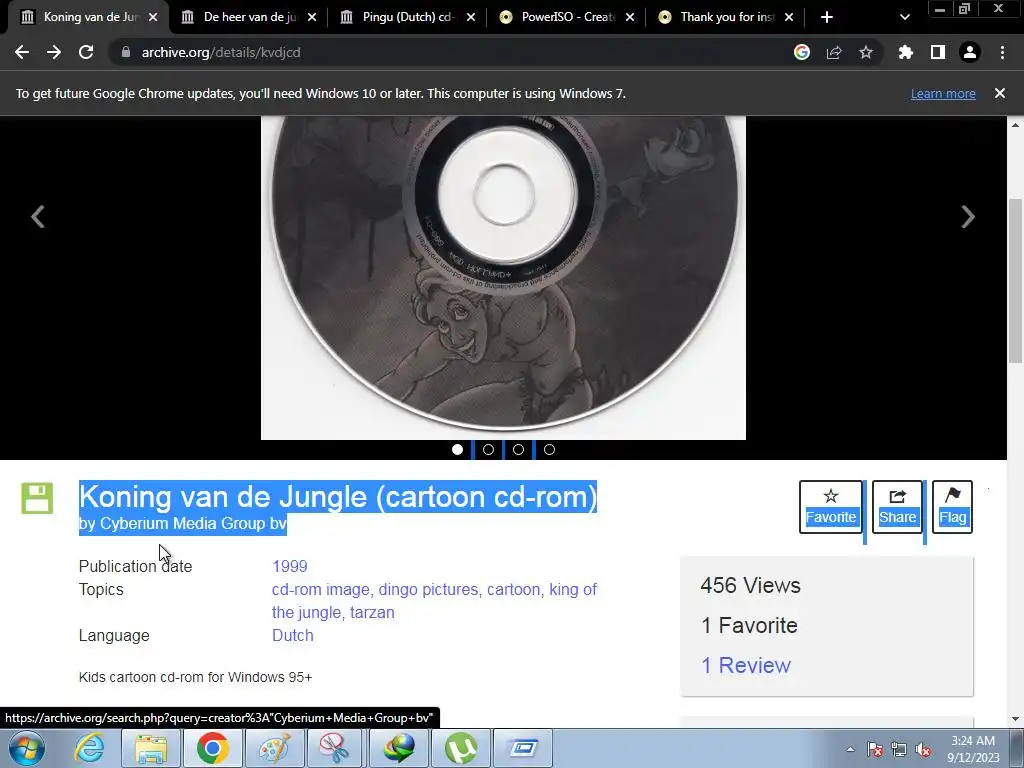Click the share page icon in address bar
The image size is (1024, 768).
pyautogui.click(x=834, y=52)
